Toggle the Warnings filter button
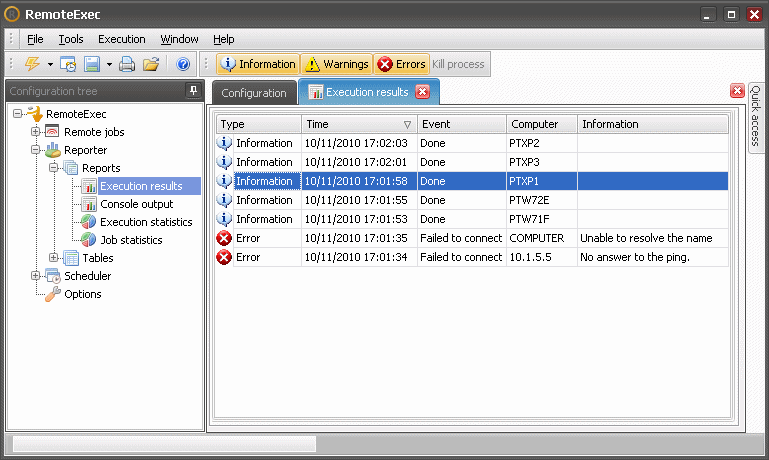769x460 pixels. [x=337, y=64]
